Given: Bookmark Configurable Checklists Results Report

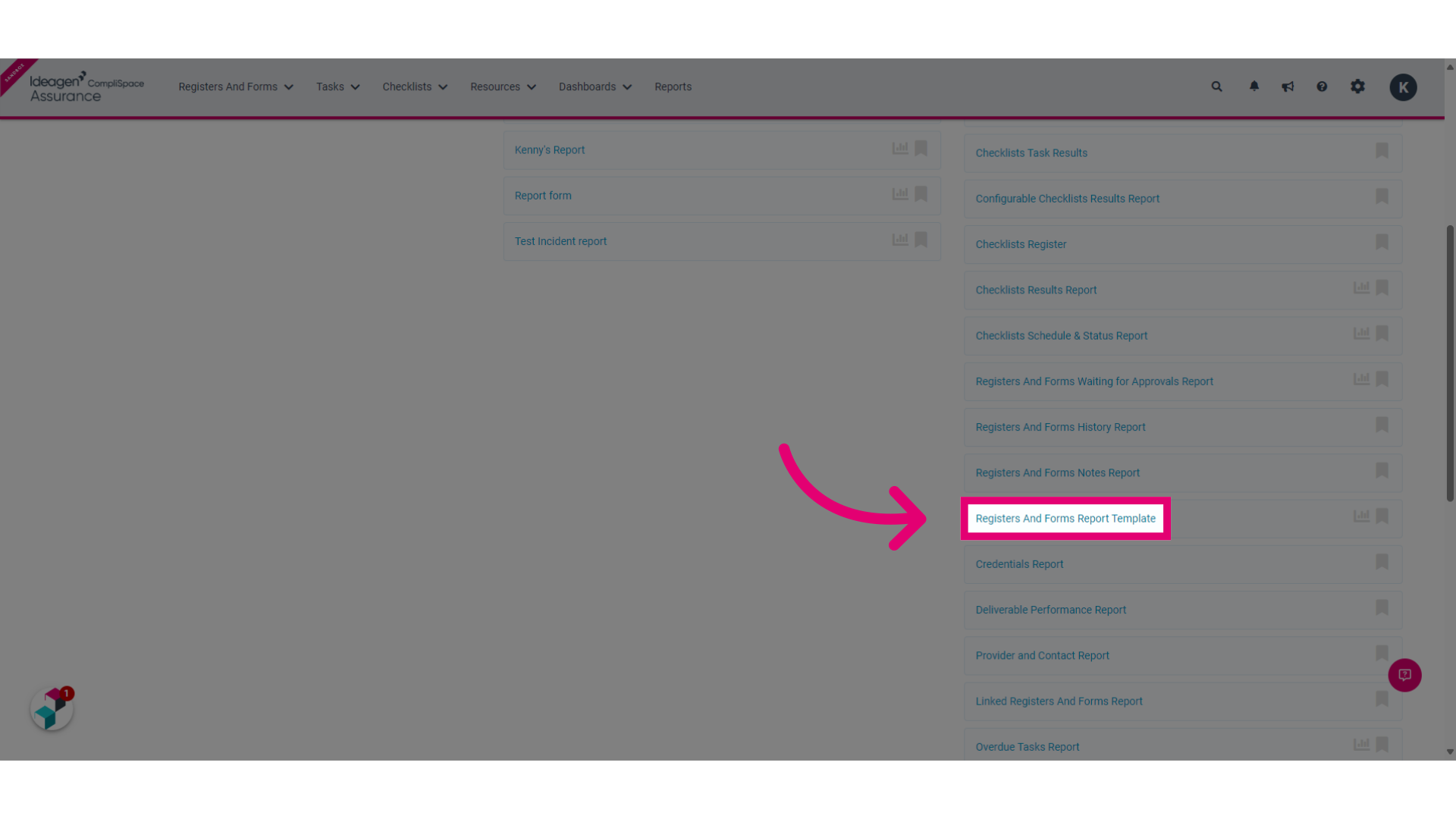Looking at the screenshot, I should point(1382,196).
